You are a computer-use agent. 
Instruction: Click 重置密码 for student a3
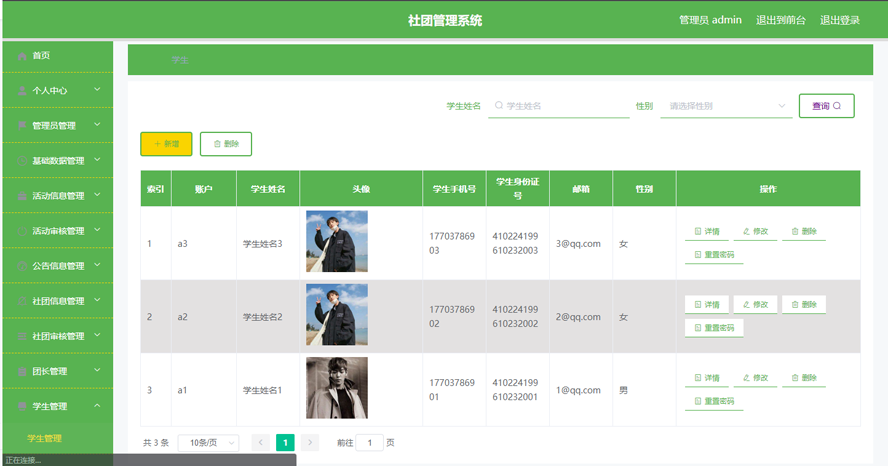point(714,255)
